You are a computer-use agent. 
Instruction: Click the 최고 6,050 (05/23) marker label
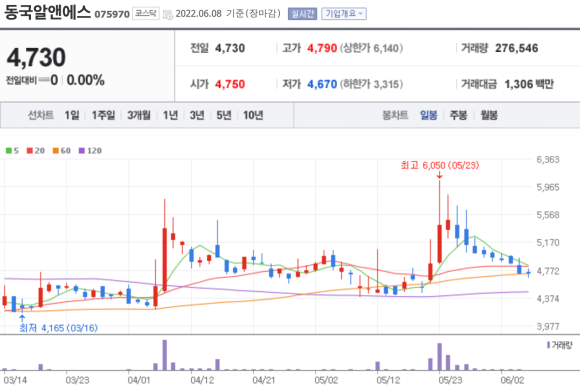point(440,165)
